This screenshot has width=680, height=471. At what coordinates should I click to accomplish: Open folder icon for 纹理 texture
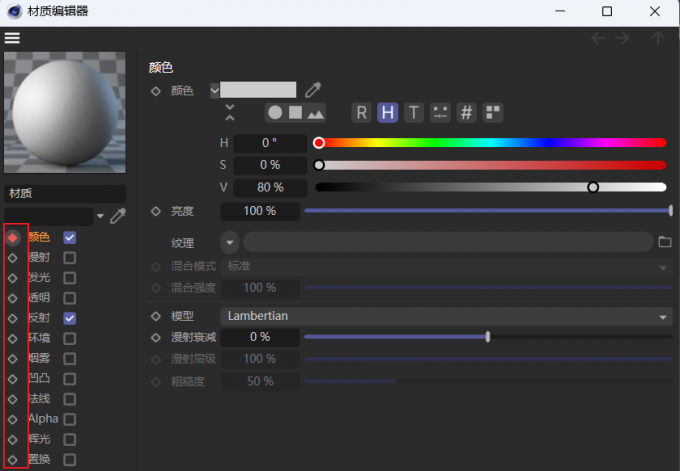tap(664, 242)
